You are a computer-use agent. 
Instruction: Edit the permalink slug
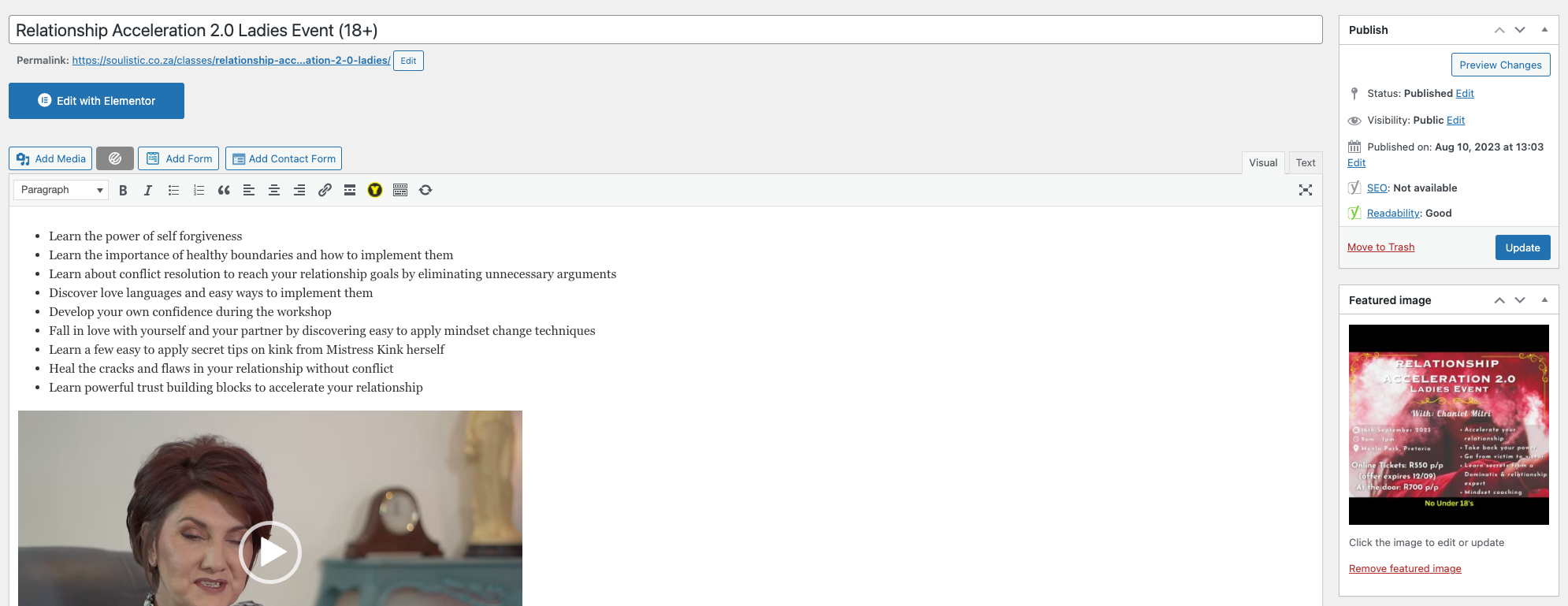point(408,61)
